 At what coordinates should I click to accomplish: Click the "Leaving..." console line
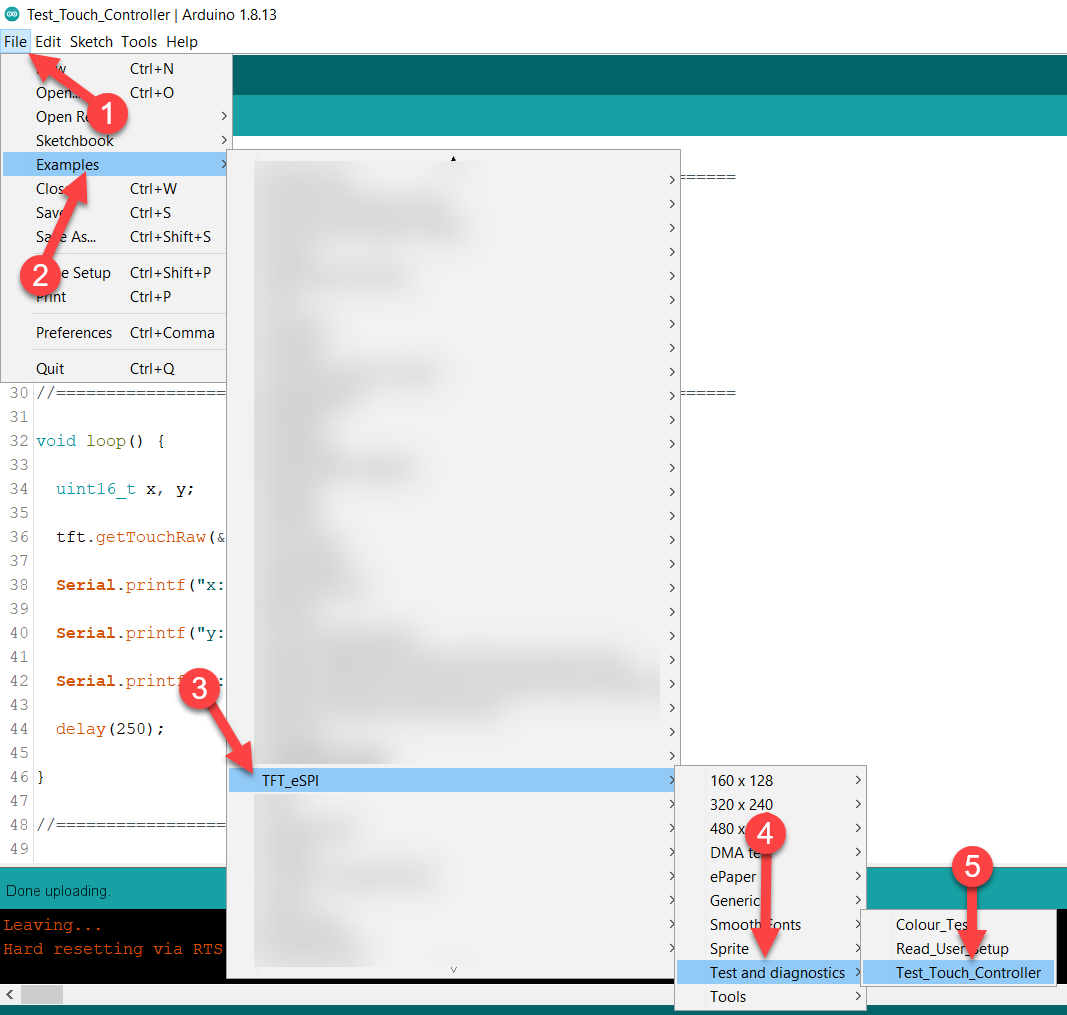[x=52, y=925]
